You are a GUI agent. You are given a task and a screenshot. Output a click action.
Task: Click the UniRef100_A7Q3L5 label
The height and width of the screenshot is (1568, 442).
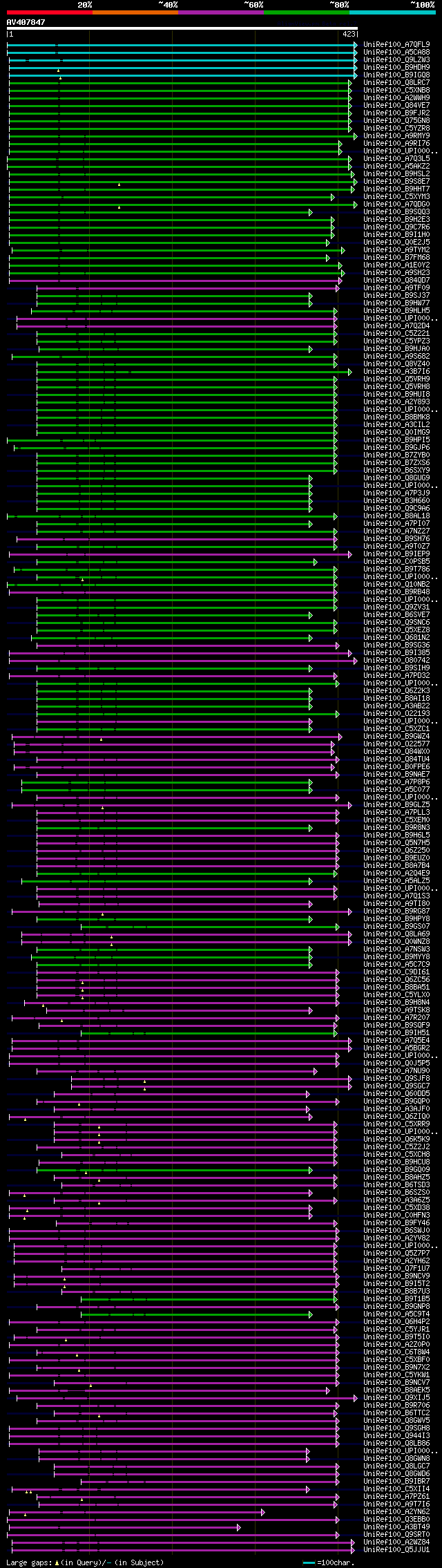point(396,158)
